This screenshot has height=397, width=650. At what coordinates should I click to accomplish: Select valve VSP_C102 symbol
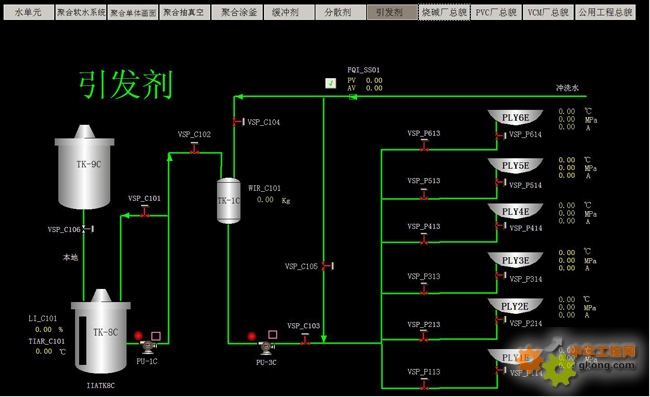pos(194,148)
